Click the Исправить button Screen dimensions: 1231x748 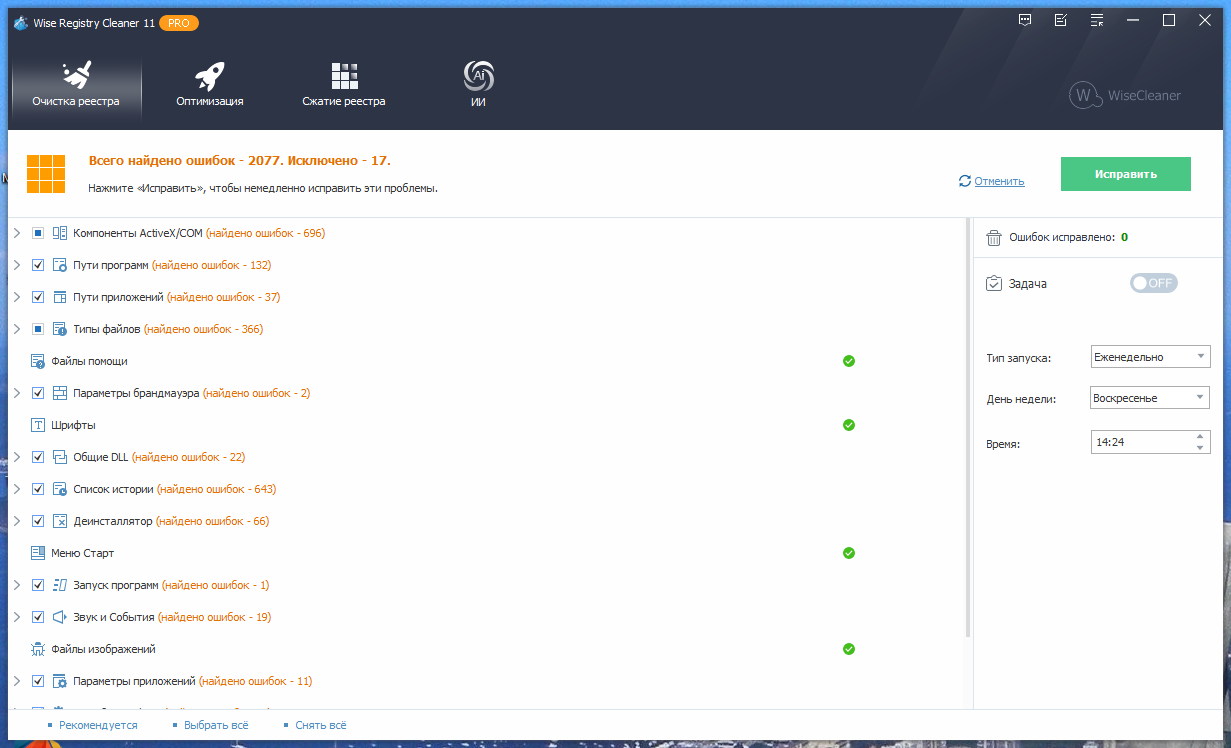click(x=1126, y=174)
